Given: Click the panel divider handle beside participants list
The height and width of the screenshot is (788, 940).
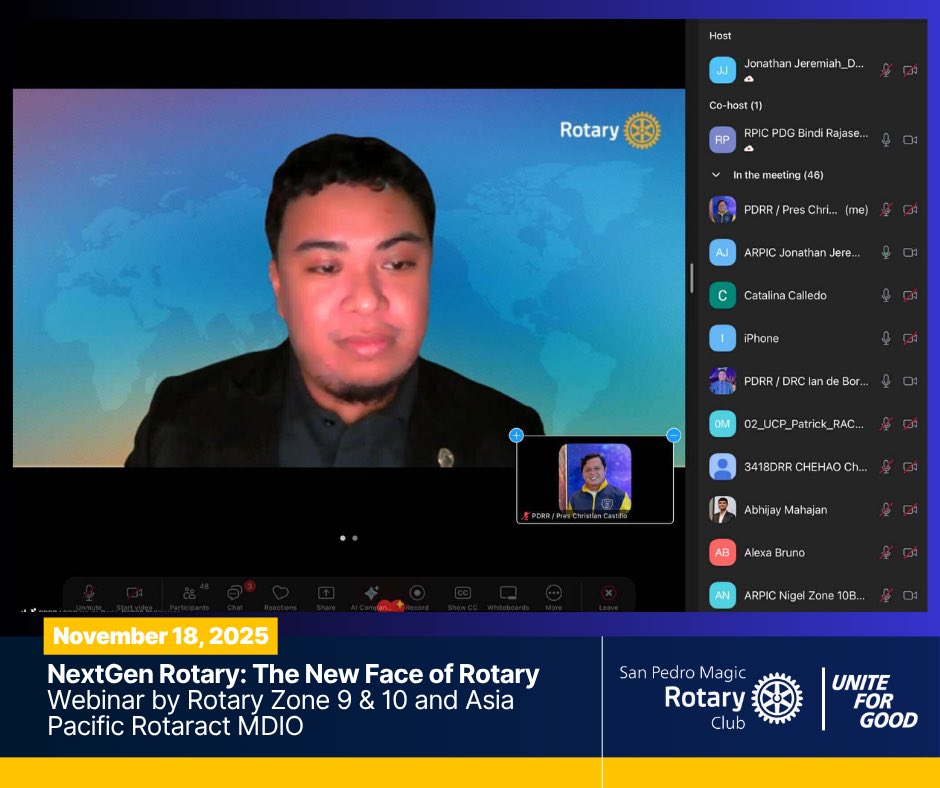Looking at the screenshot, I should 691,278.
